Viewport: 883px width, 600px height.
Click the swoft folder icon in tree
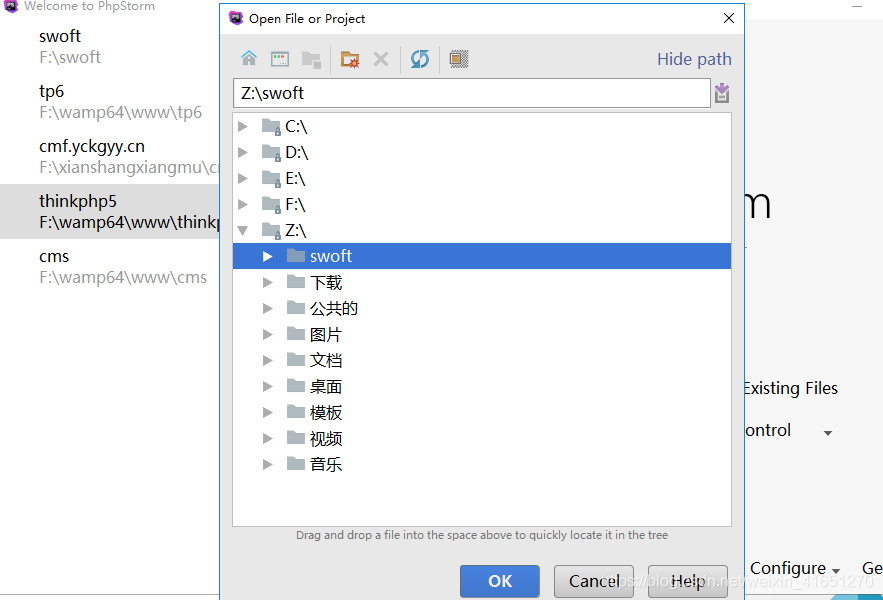(296, 256)
